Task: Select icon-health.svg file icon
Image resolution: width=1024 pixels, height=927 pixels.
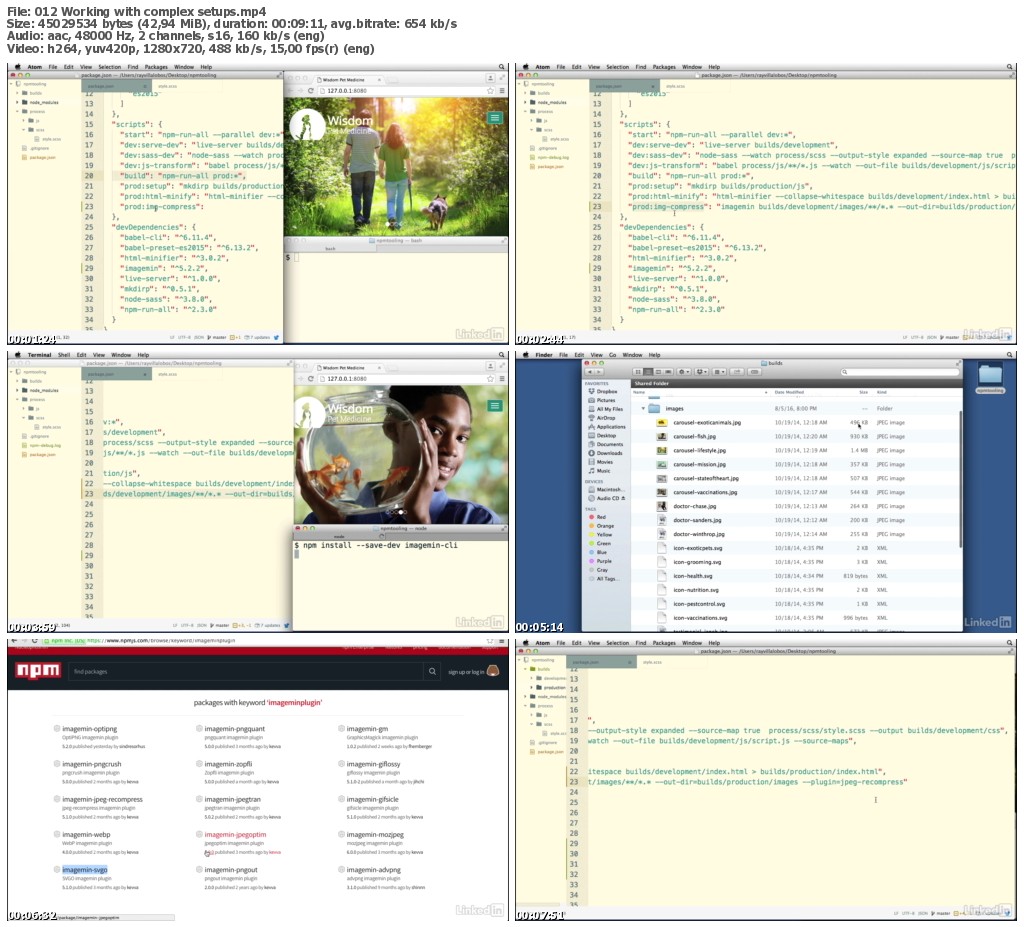Action: [x=662, y=576]
